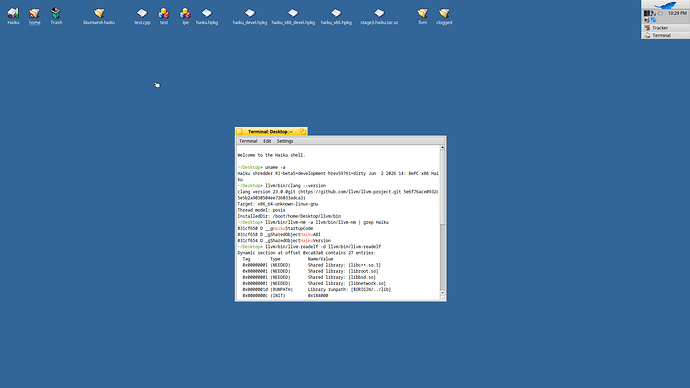The width and height of the screenshot is (690, 388).
Task: Click the Terminal scrollbar down arrow
Action: [x=442, y=293]
